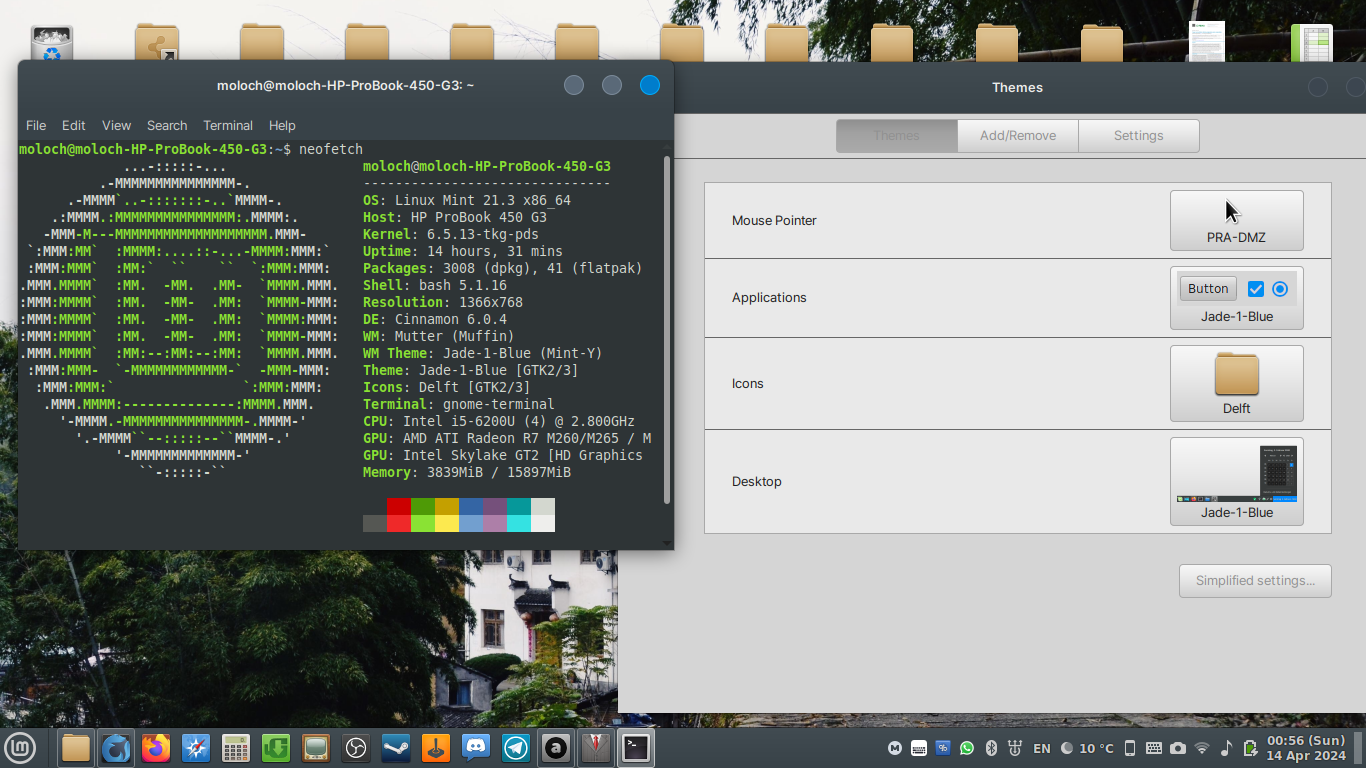Switch to the Add/Remove tab

click(x=1017, y=135)
